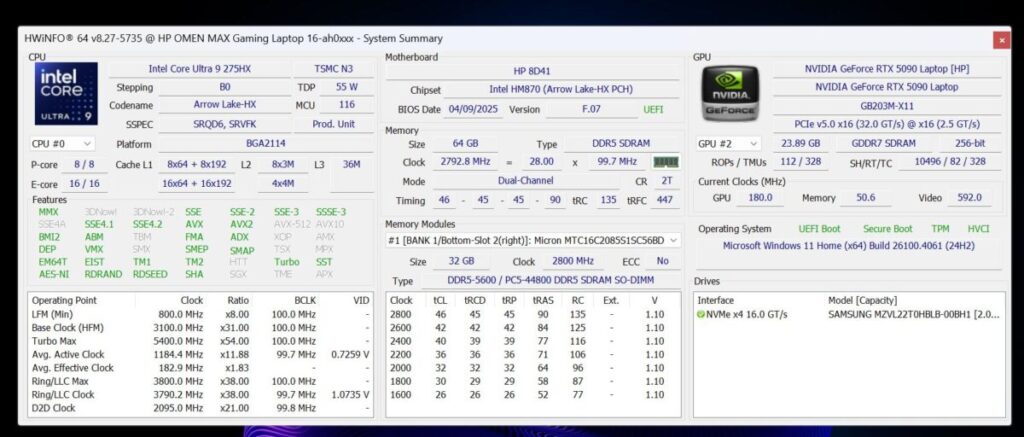Select the 2600 clock timing row
The height and width of the screenshot is (437, 1024).
532,327
